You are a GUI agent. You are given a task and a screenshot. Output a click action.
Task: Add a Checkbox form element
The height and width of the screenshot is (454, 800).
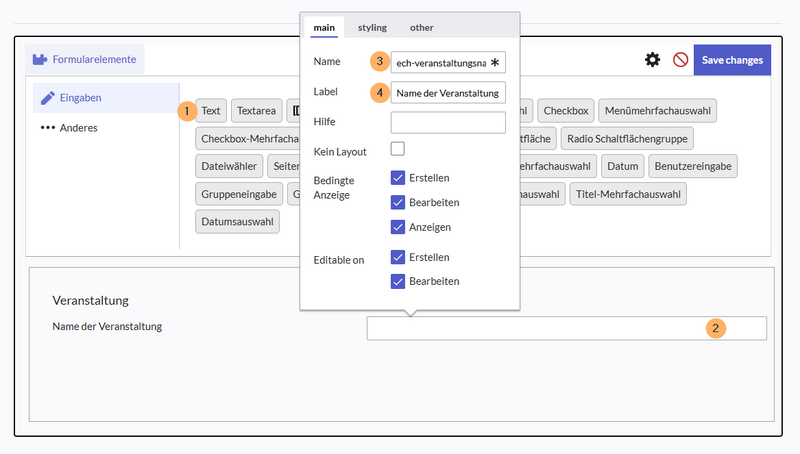(x=566, y=111)
